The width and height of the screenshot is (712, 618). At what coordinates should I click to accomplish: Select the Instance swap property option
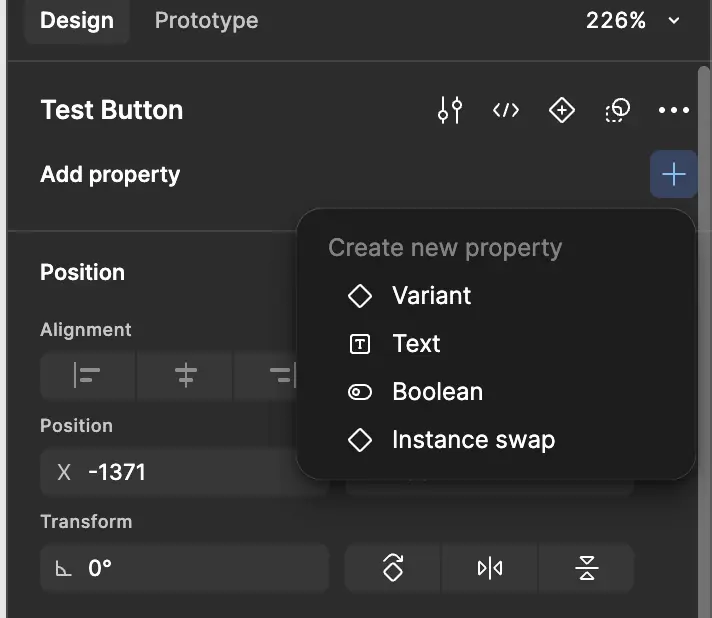[472, 440]
